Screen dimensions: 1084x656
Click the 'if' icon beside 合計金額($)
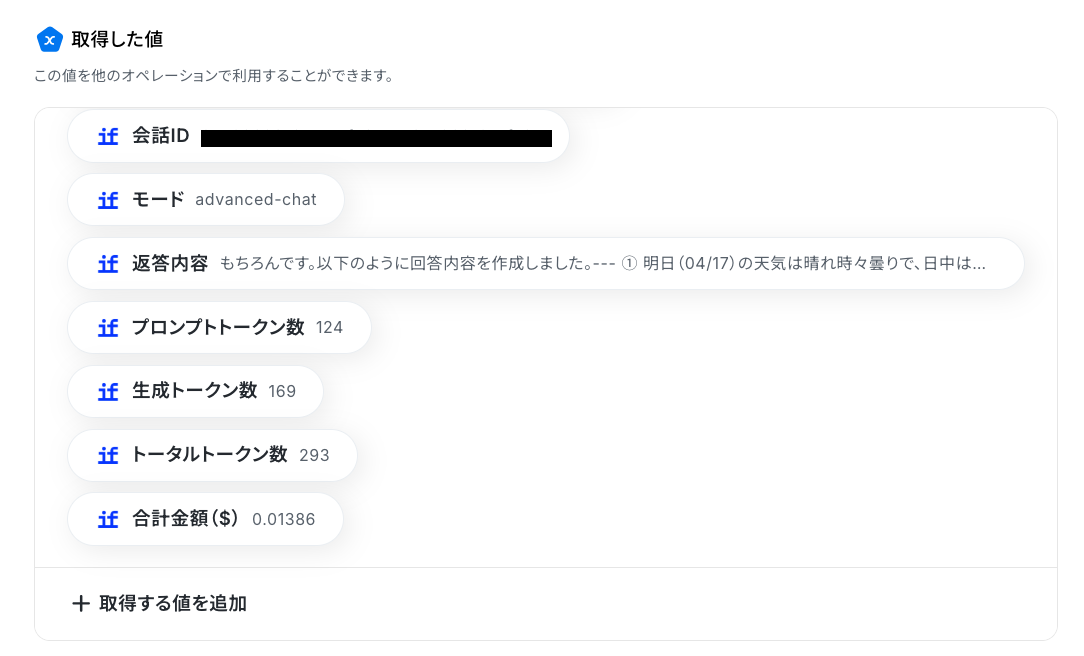[108, 520]
